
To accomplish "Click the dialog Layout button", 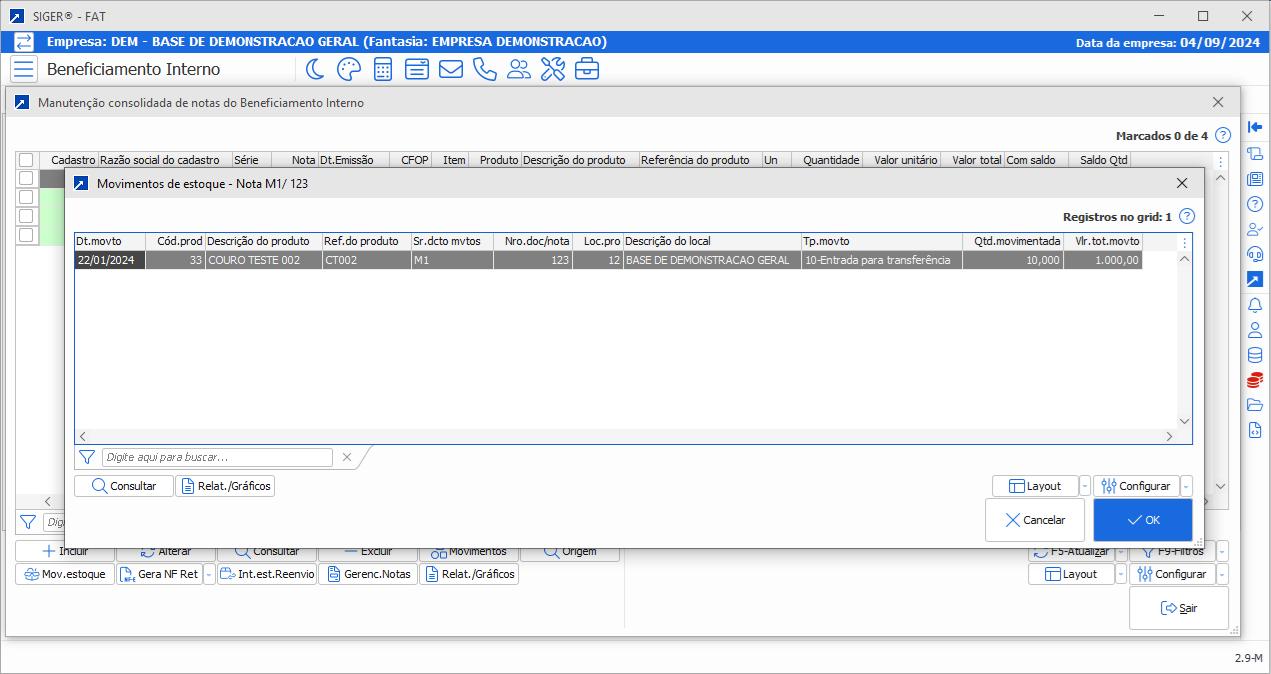I will point(1035,486).
